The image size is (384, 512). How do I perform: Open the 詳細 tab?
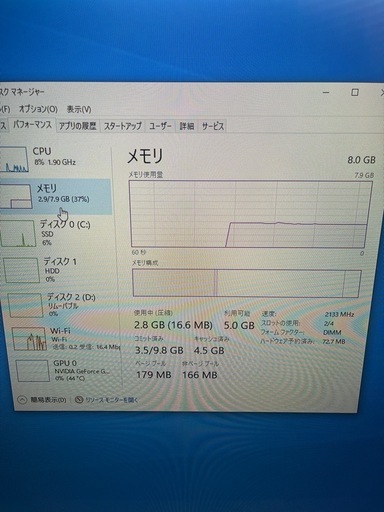(x=187, y=126)
